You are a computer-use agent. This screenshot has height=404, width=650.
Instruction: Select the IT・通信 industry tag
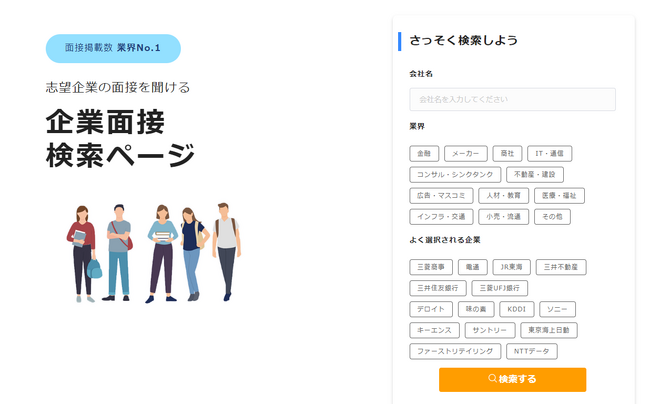coord(550,154)
